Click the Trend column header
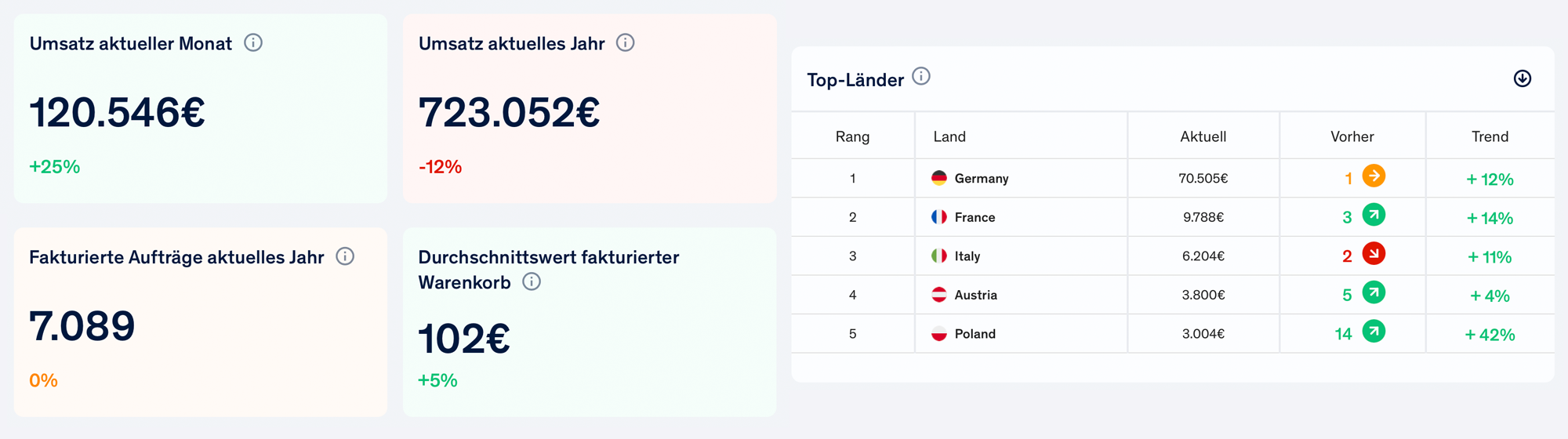 (1490, 136)
